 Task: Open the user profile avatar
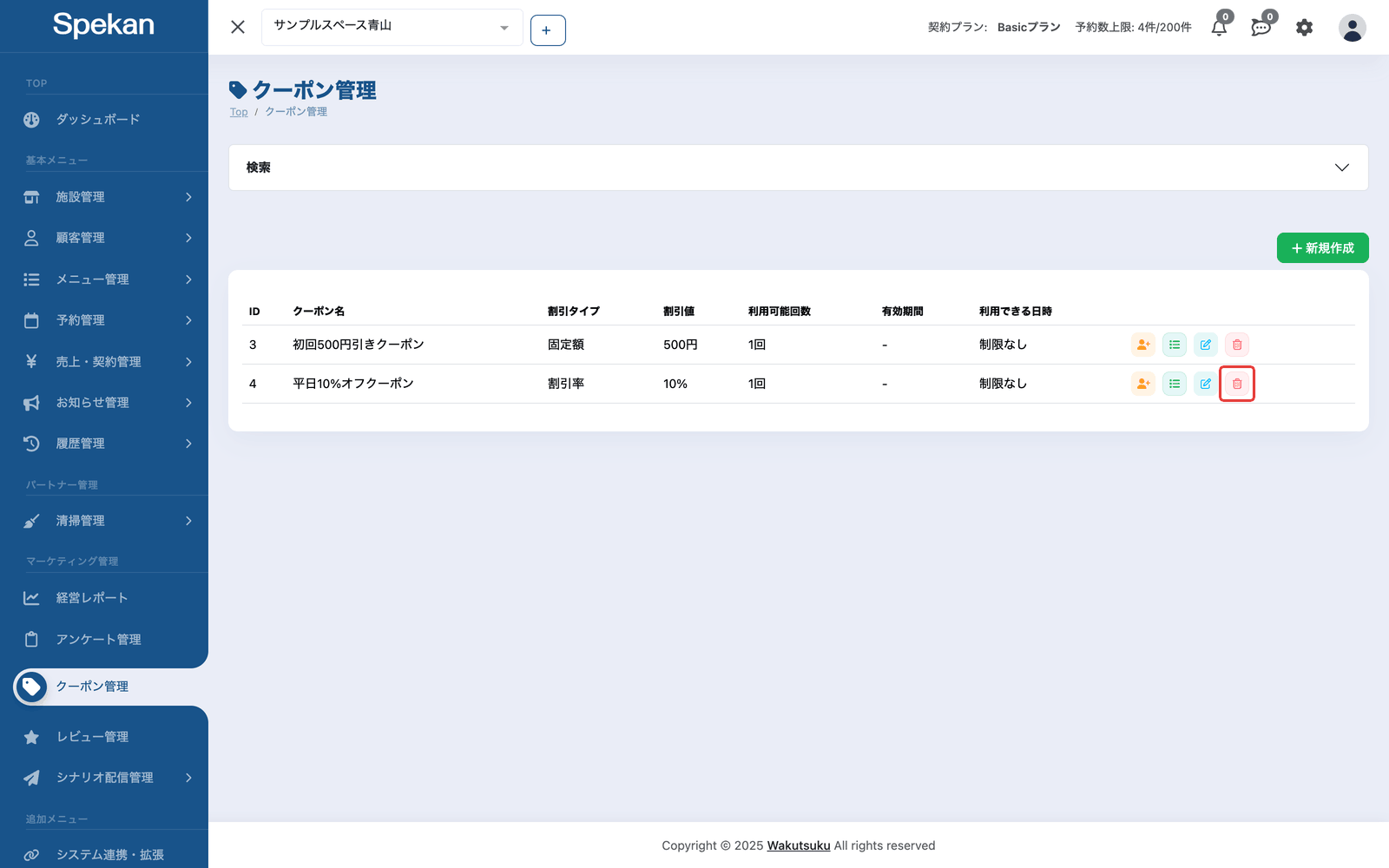[1352, 28]
